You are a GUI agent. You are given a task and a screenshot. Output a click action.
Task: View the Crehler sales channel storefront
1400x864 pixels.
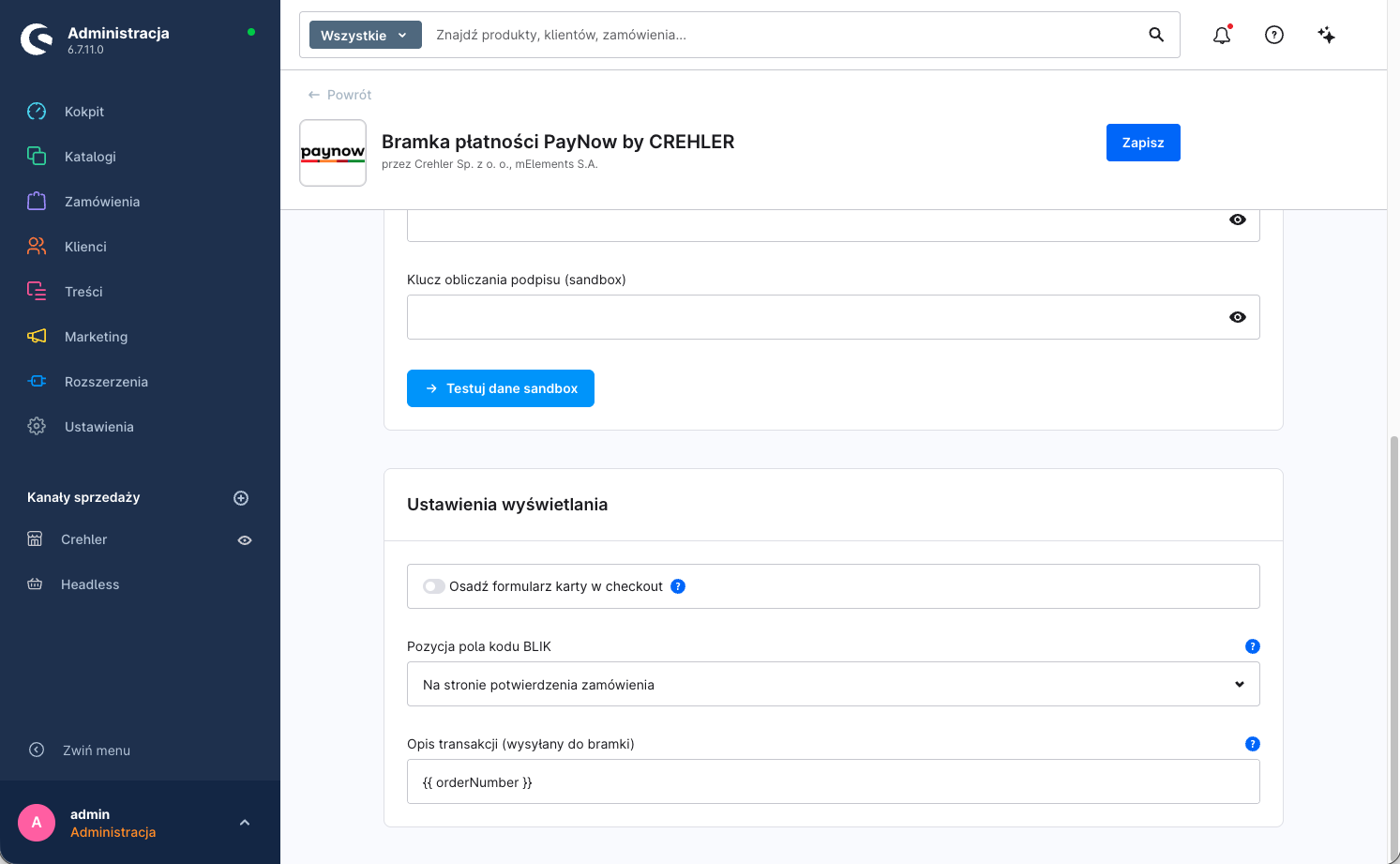[x=245, y=540]
